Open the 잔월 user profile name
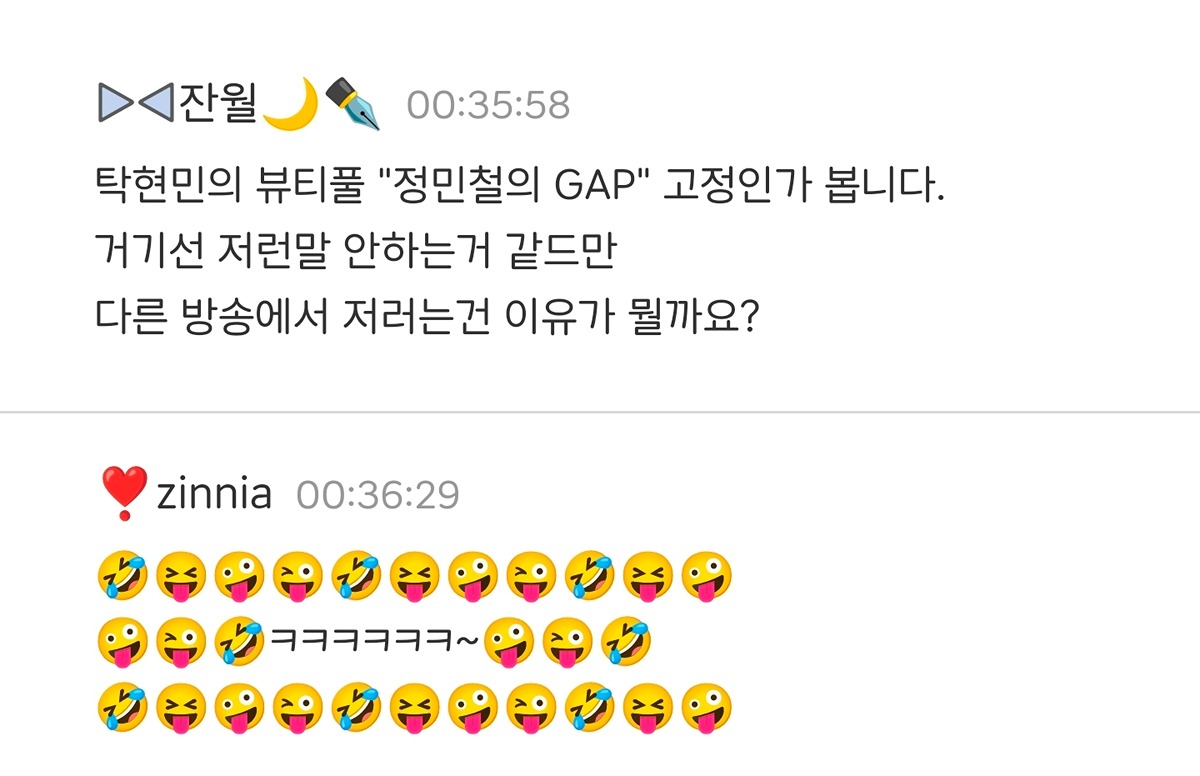The height and width of the screenshot is (776, 1200). (219, 104)
